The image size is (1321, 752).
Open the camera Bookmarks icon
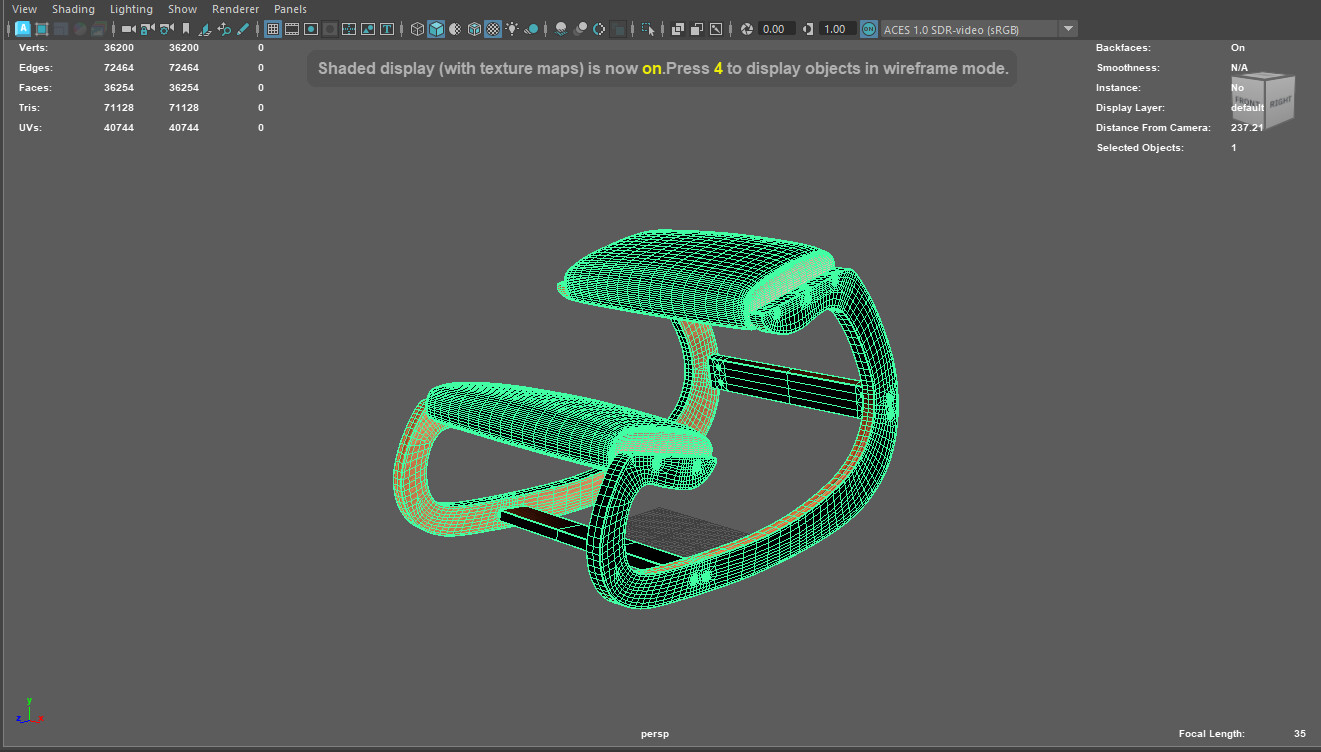click(x=186, y=29)
